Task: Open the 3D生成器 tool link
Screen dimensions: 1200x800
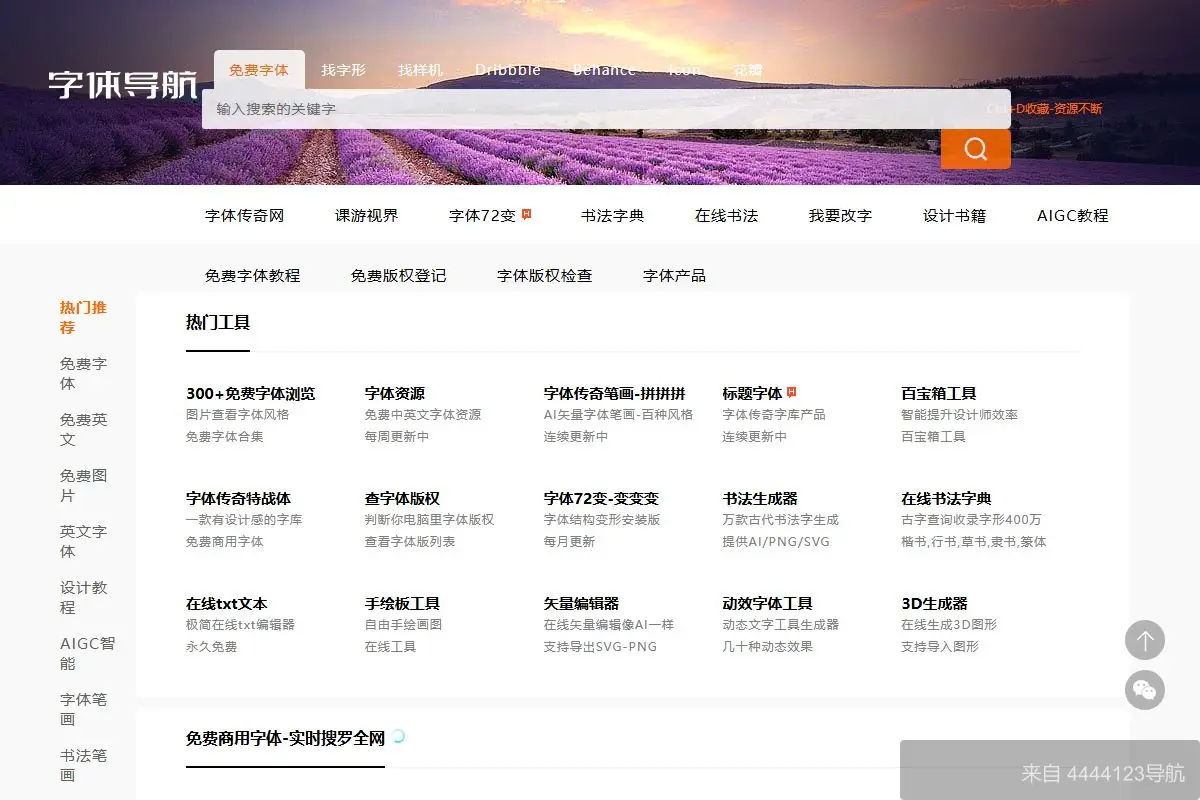Action: pyautogui.click(x=935, y=602)
